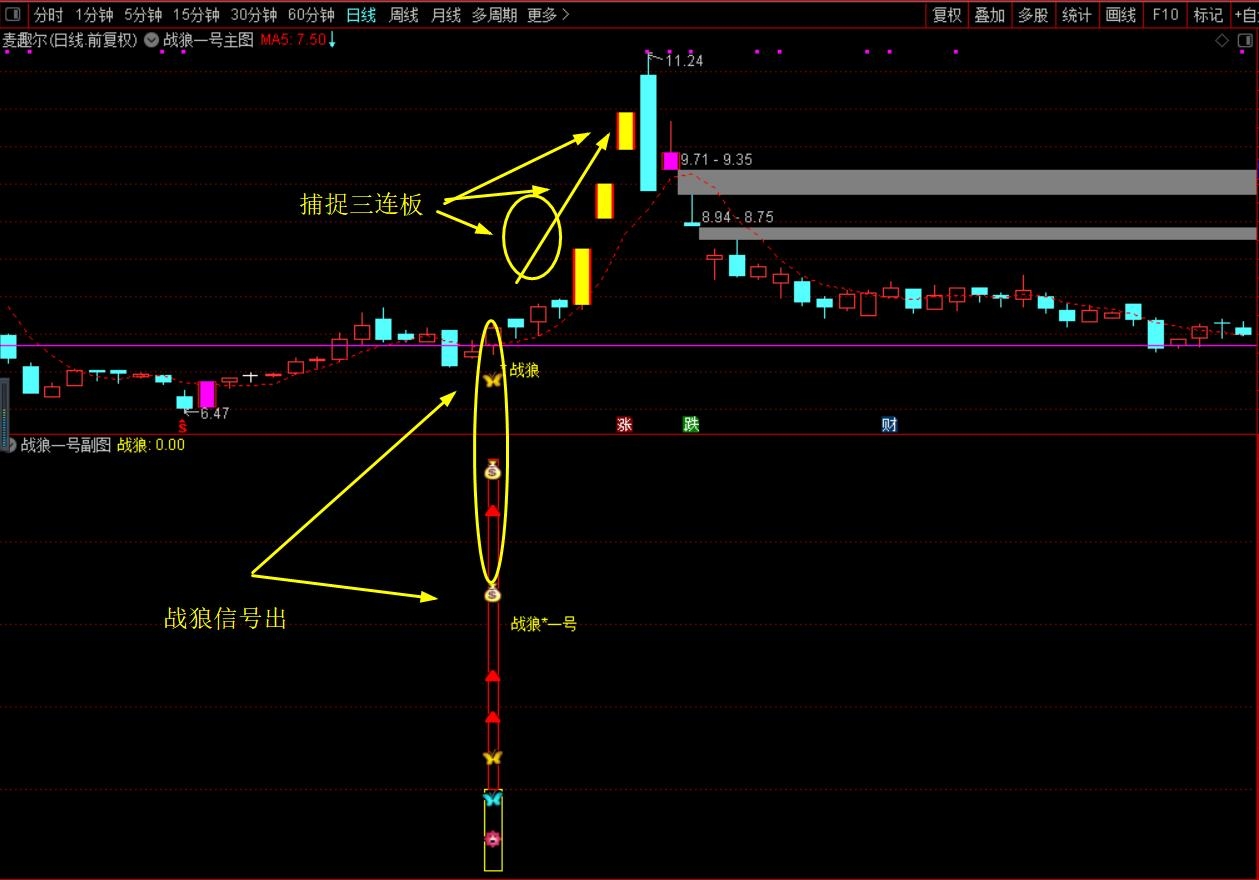Click the 麦趣尔(日线.前复权) stock title
The image size is (1259, 880).
pos(70,40)
